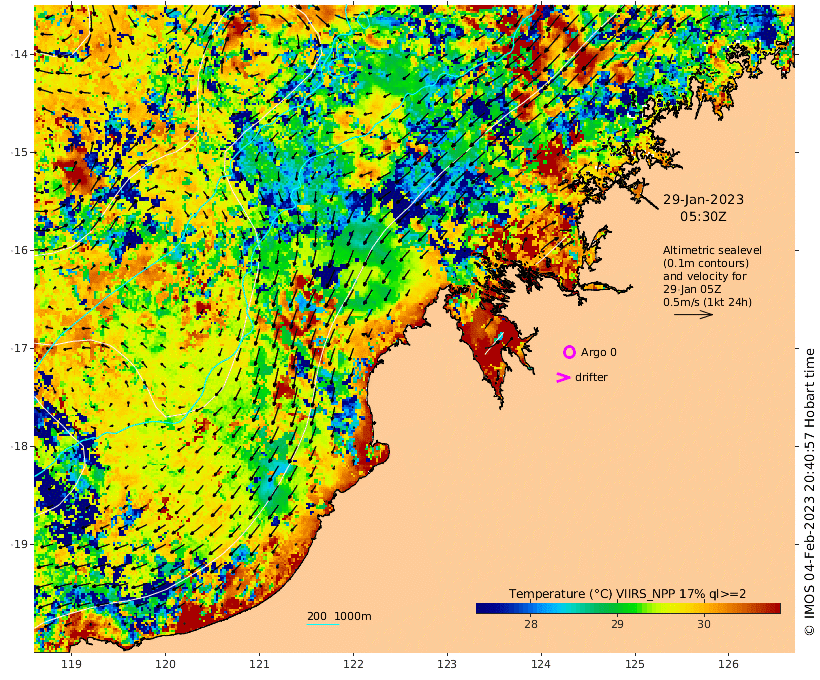The height and width of the screenshot is (680, 820).
Task: Click the 126 longitude axis label
Action: pyautogui.click(x=728, y=664)
